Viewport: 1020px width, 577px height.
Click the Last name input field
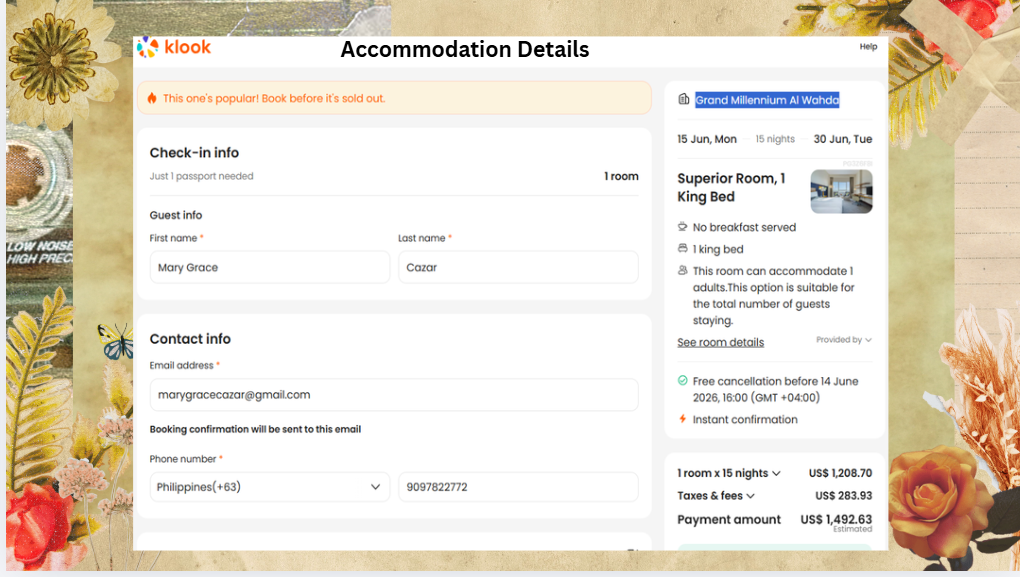pyautogui.click(x=518, y=267)
